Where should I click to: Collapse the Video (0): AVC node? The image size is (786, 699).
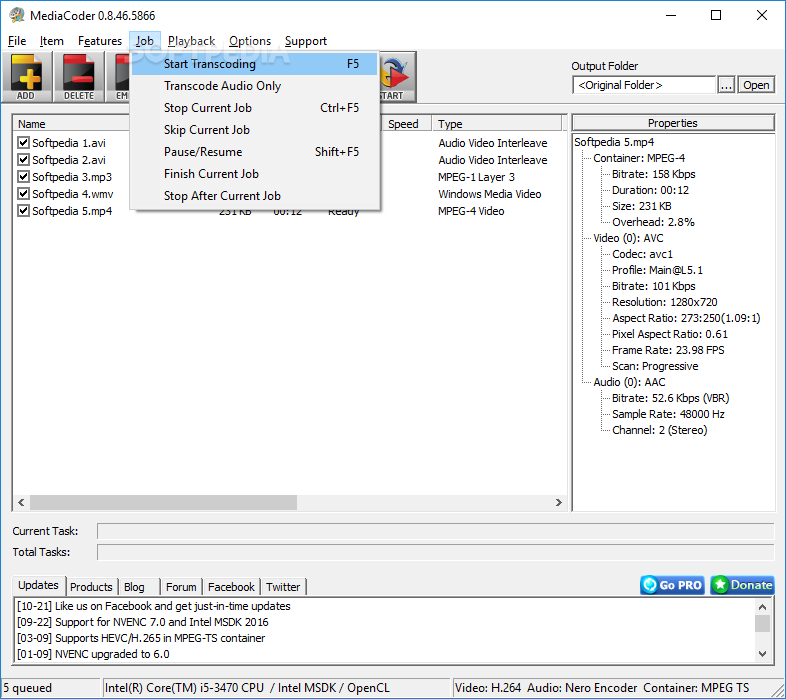pos(628,238)
